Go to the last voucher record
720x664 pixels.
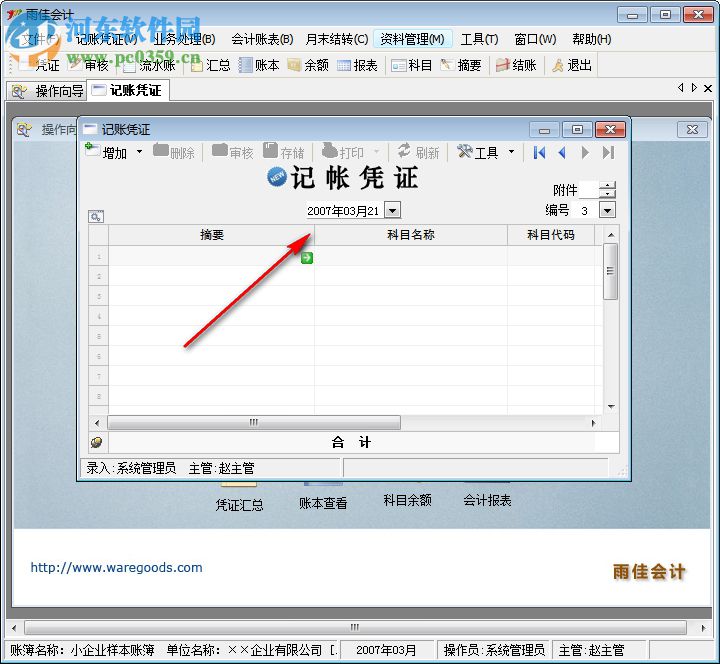click(x=608, y=152)
